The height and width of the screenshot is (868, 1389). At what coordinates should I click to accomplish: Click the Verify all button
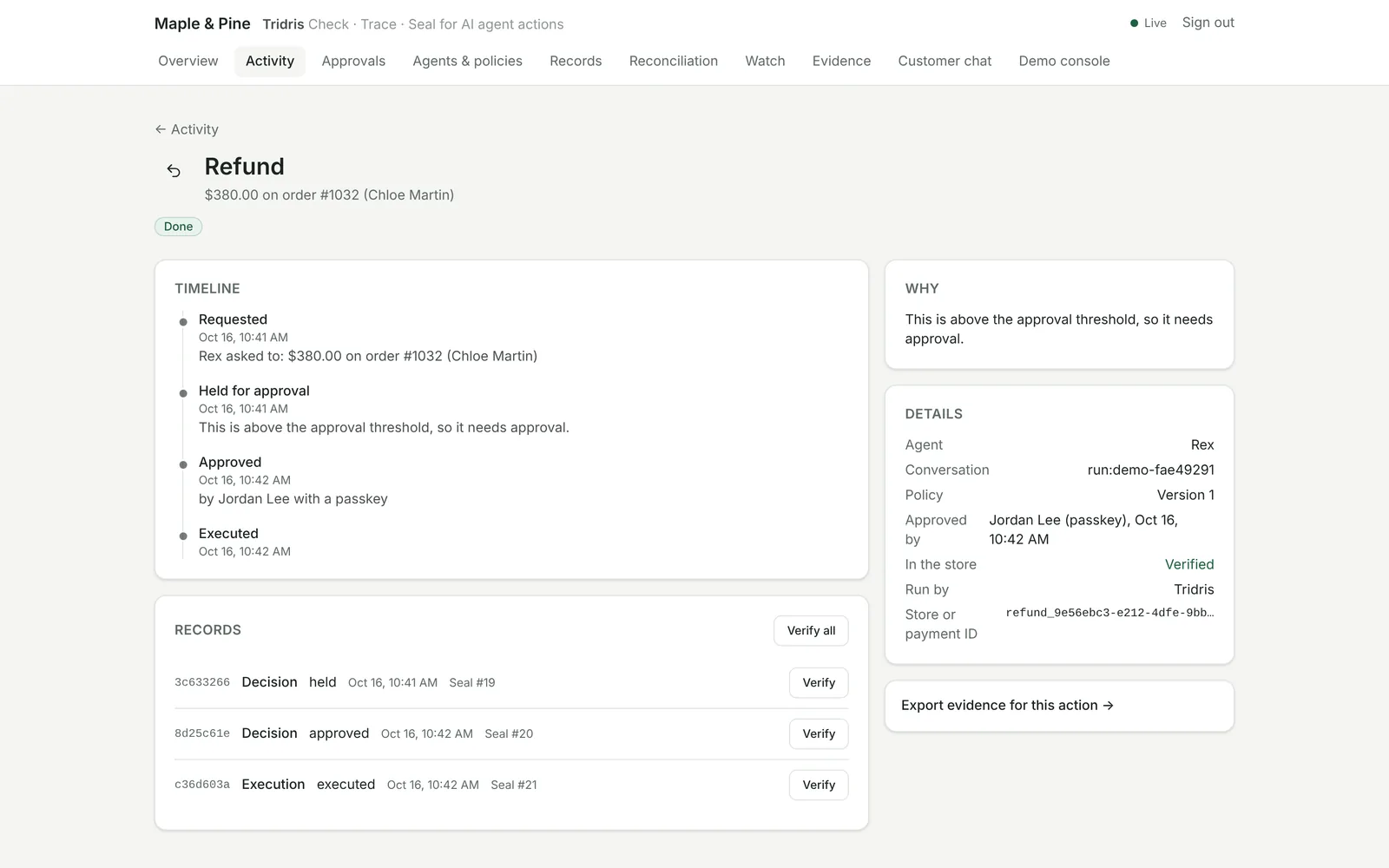pyautogui.click(x=811, y=631)
